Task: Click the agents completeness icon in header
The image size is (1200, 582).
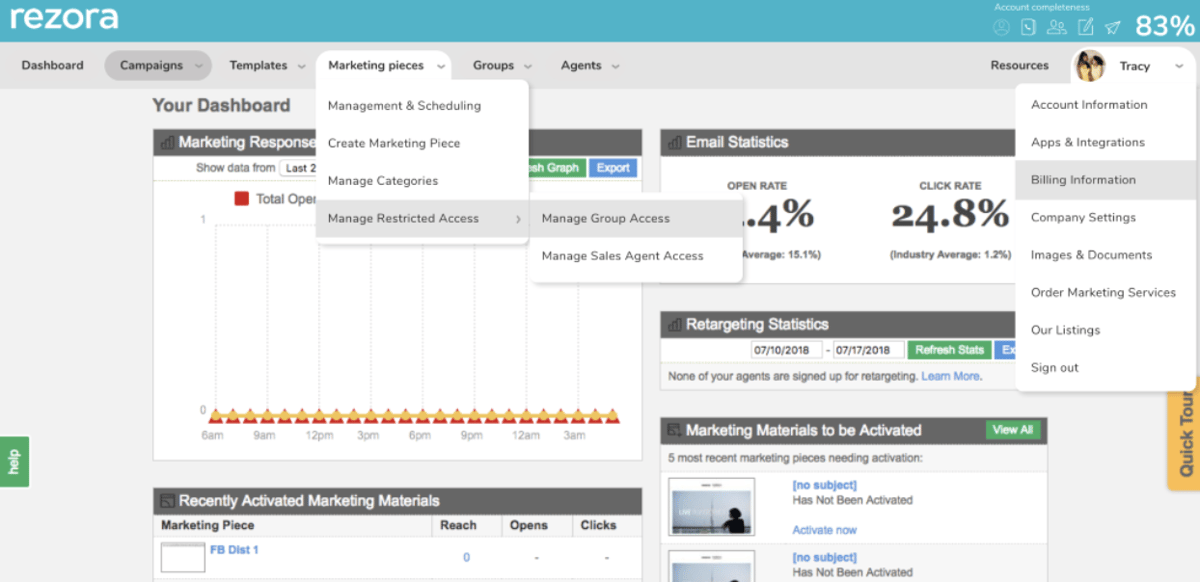Action: [x=1056, y=26]
